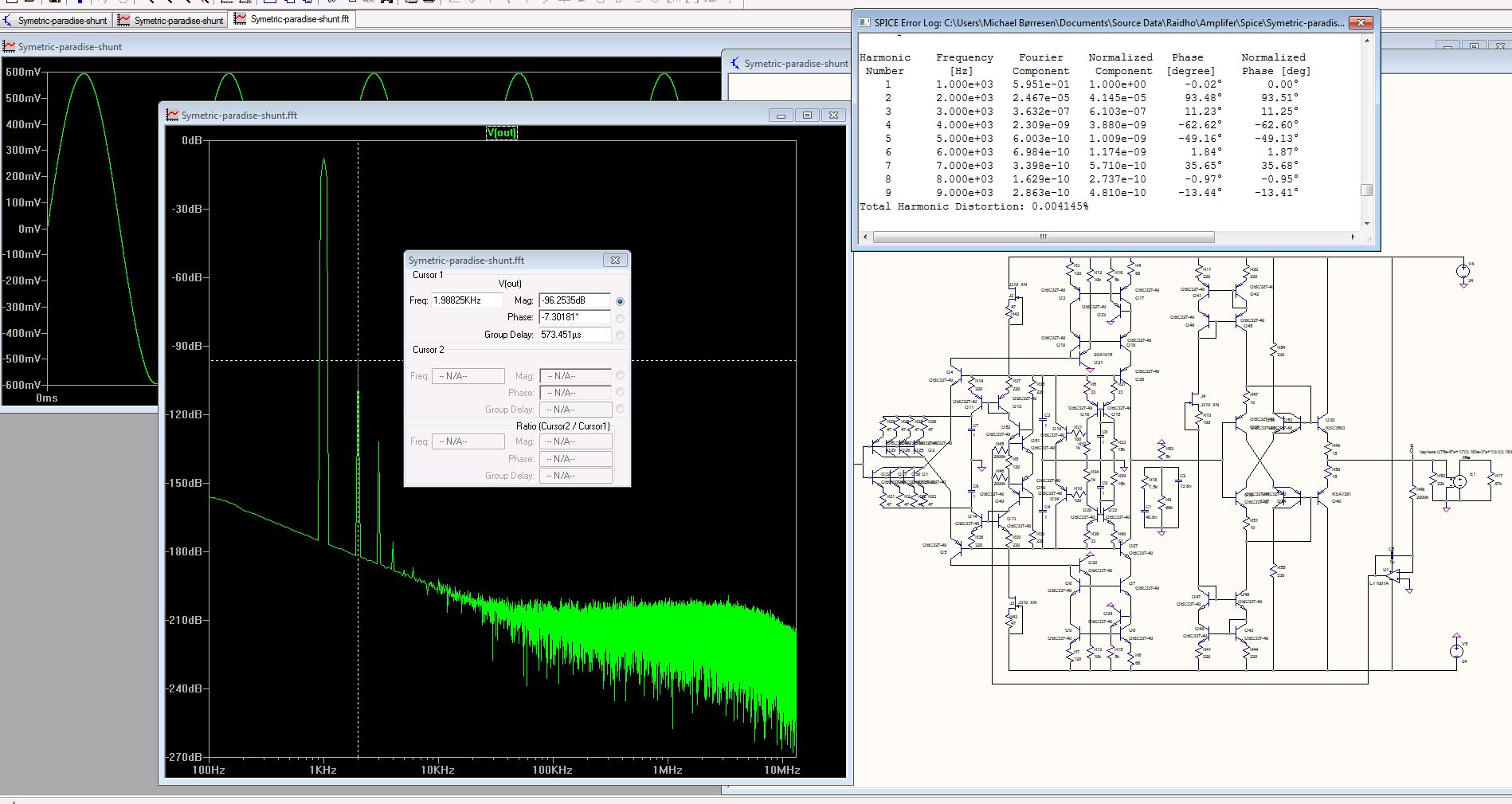Click the SPICE Error Log title bar icon
The image size is (1512, 804).
[865, 22]
